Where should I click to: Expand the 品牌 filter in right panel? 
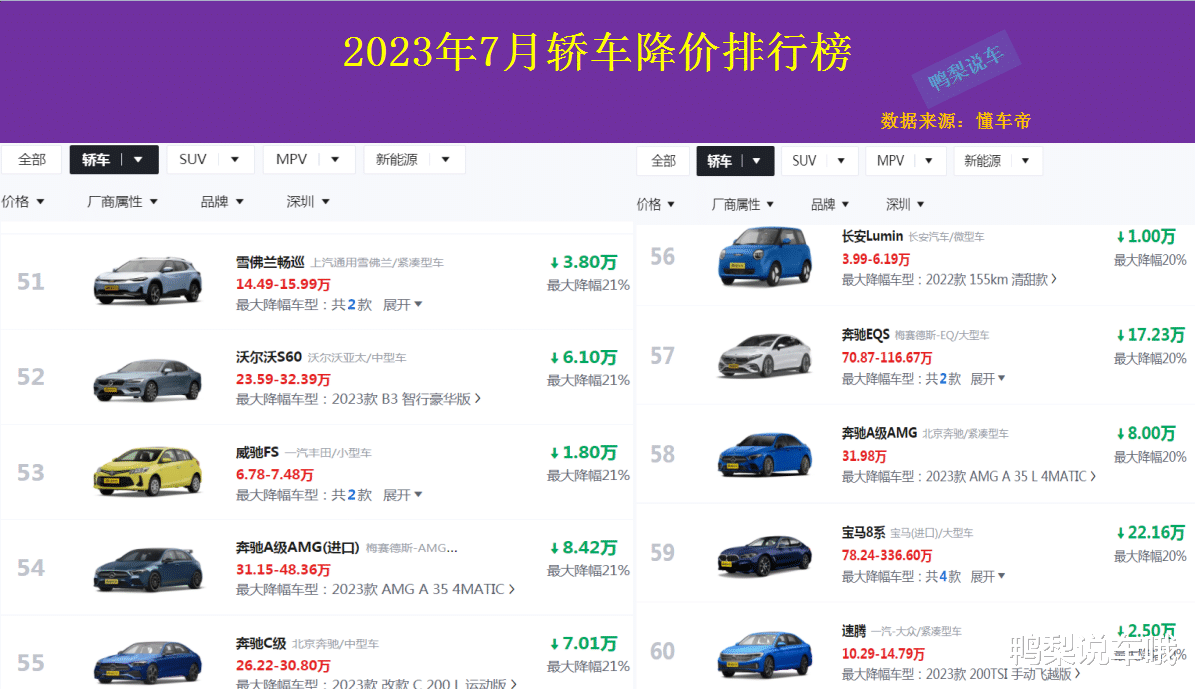click(x=830, y=204)
